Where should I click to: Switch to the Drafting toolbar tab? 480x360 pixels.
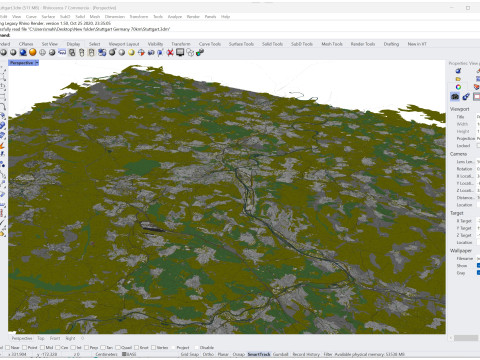[x=391, y=44]
